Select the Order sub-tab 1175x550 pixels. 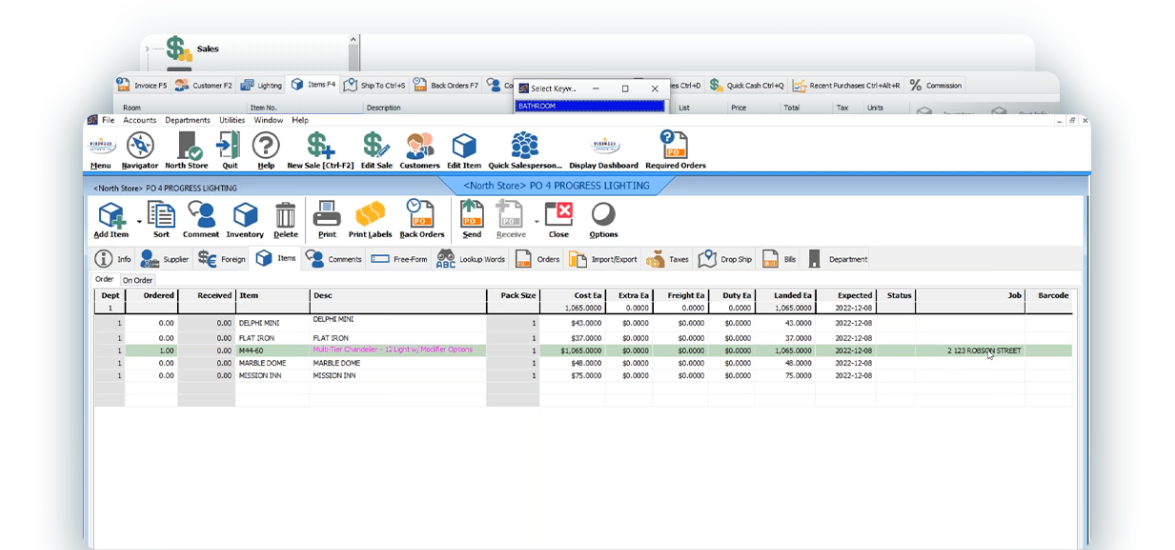(104, 279)
